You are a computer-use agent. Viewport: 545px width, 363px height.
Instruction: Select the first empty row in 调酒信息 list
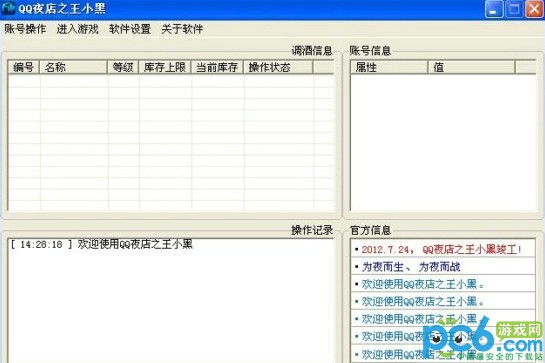170,81
